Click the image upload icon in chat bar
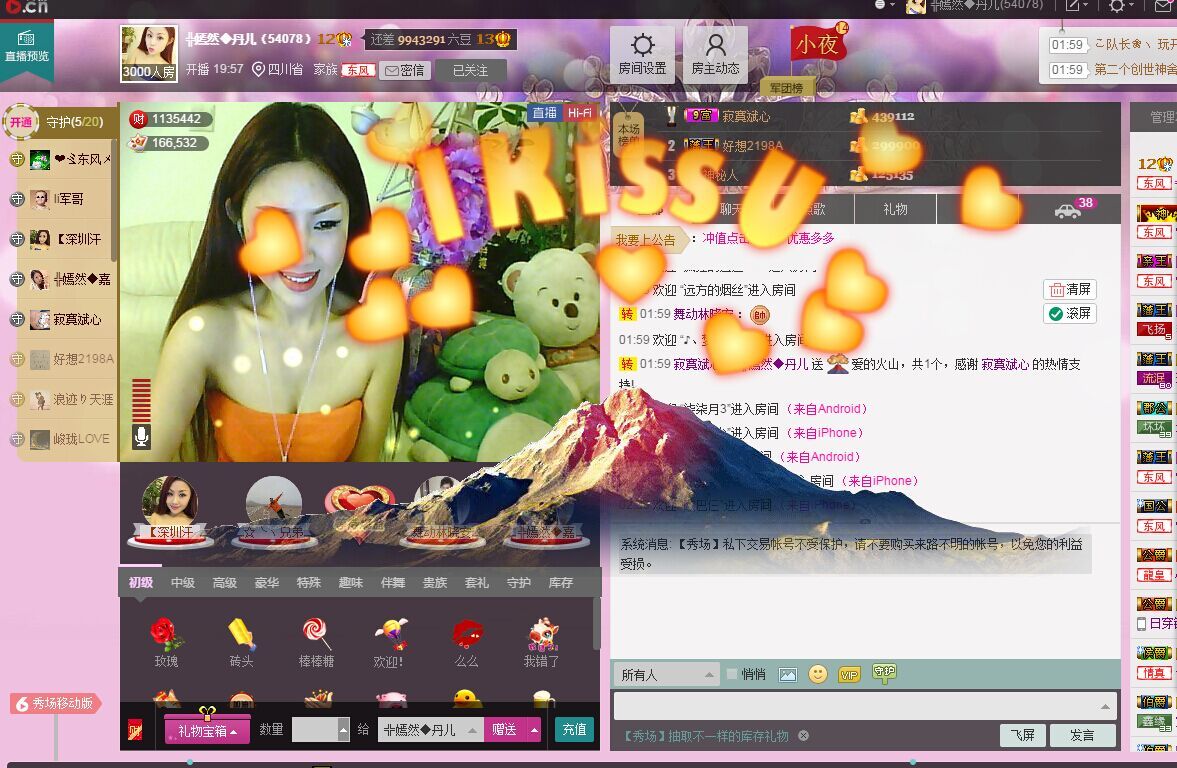Image resolution: width=1177 pixels, height=768 pixels. 787,675
